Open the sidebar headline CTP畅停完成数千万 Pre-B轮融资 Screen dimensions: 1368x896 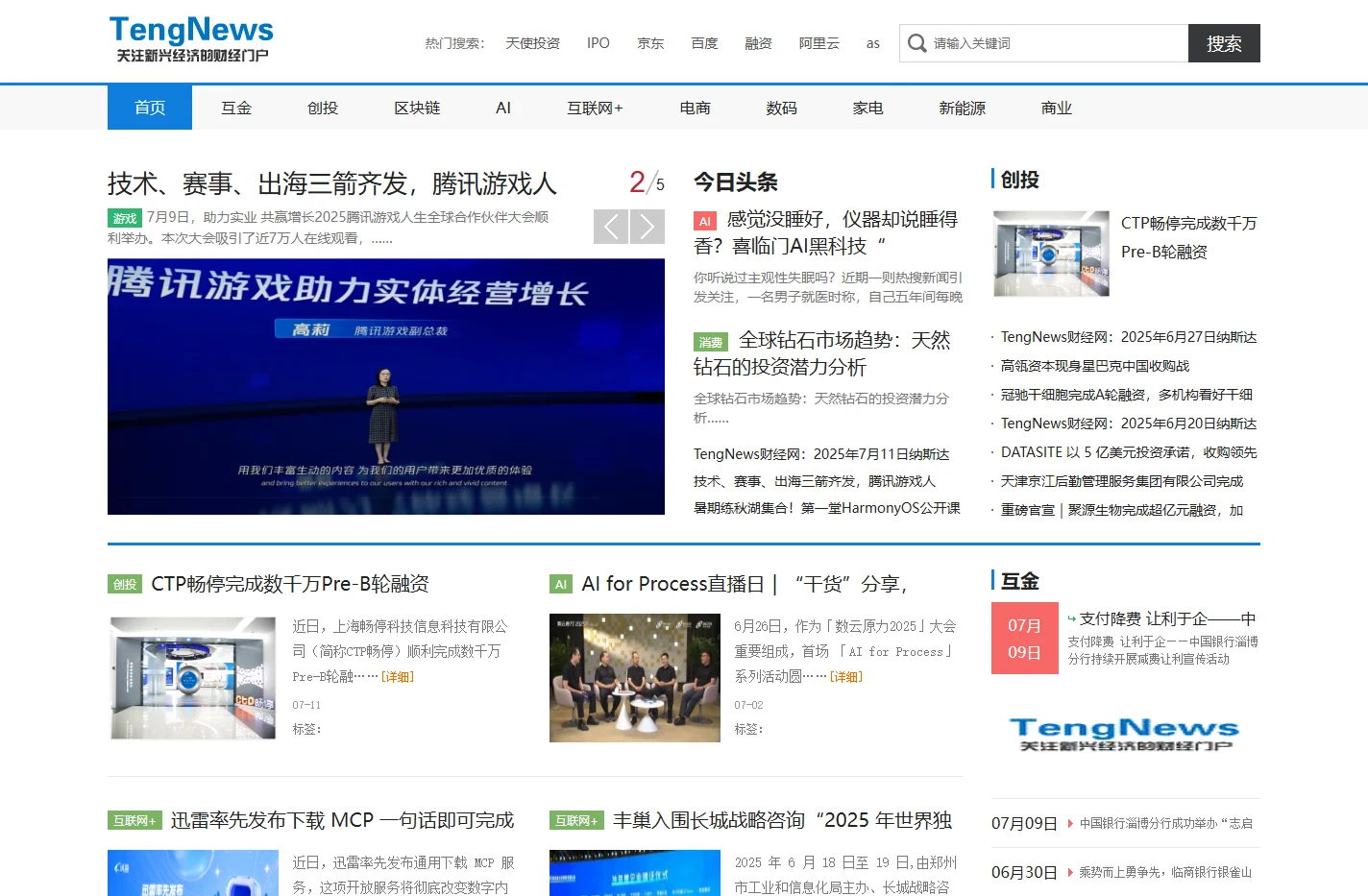tap(1189, 237)
